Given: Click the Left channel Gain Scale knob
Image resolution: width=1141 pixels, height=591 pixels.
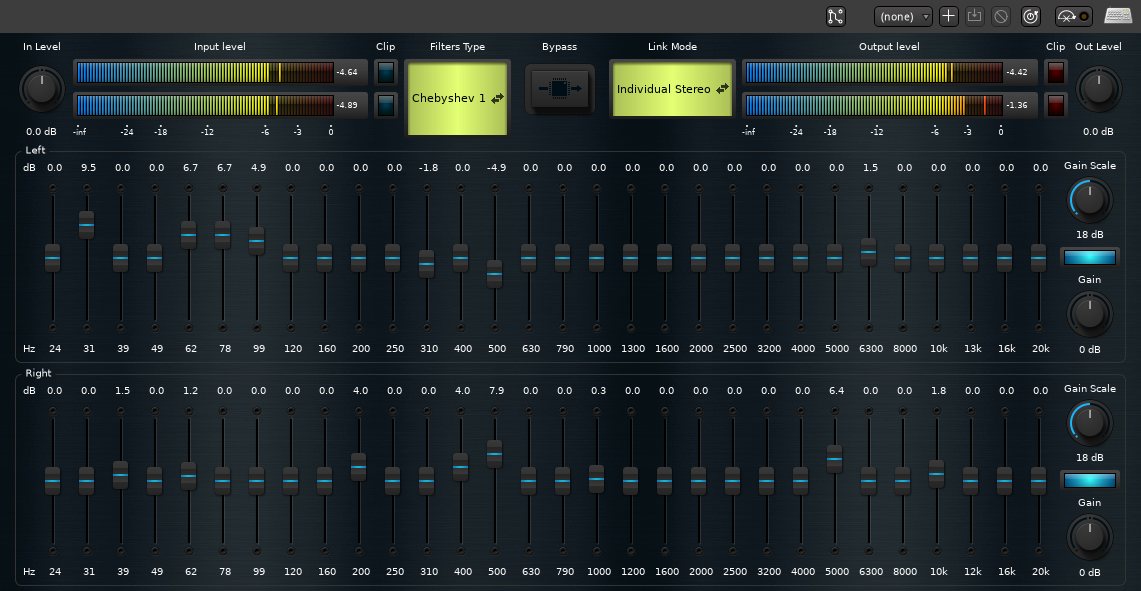Looking at the screenshot, I should pos(1089,200).
